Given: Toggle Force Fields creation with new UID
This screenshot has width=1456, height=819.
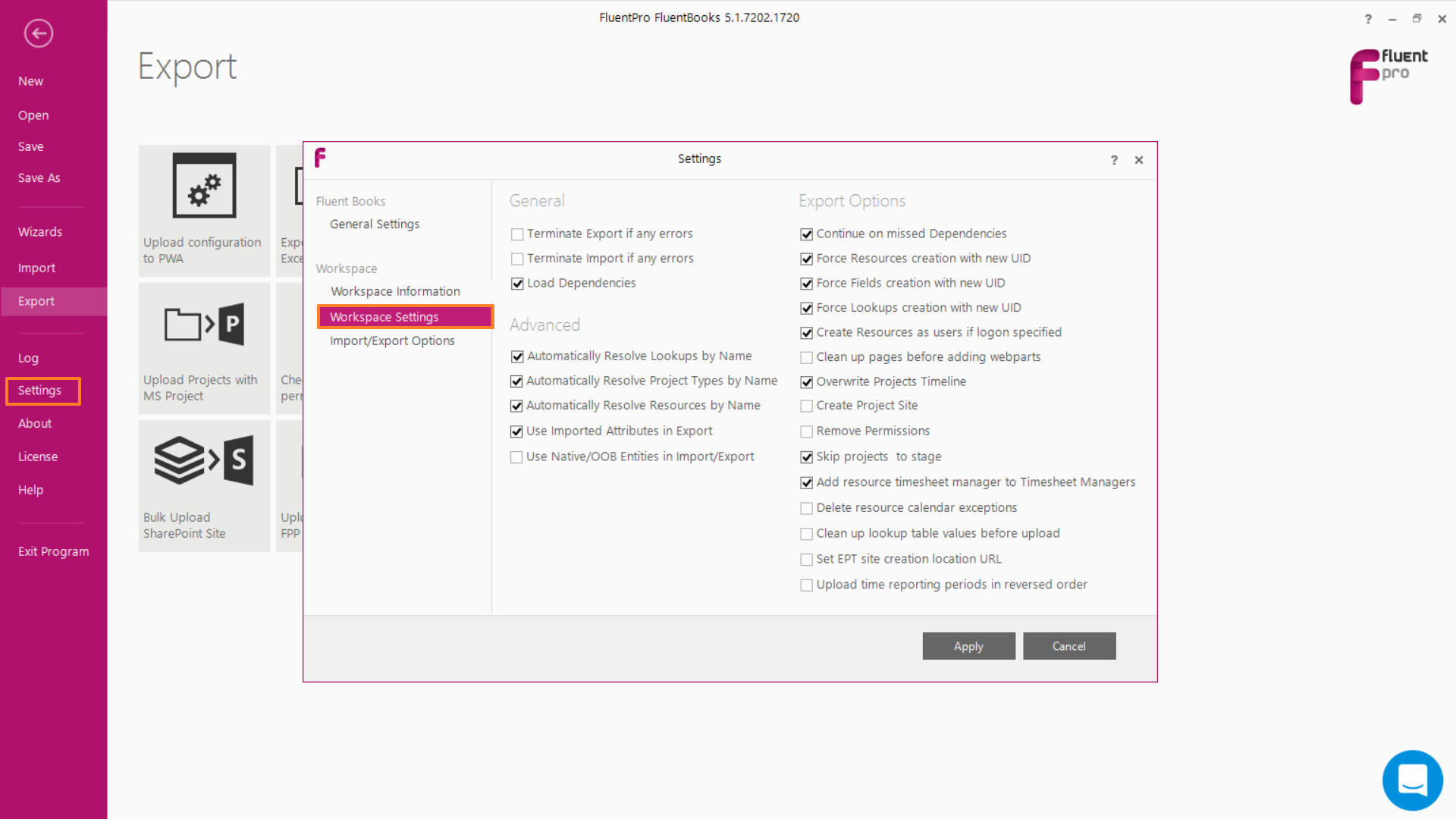Looking at the screenshot, I should tap(807, 284).
